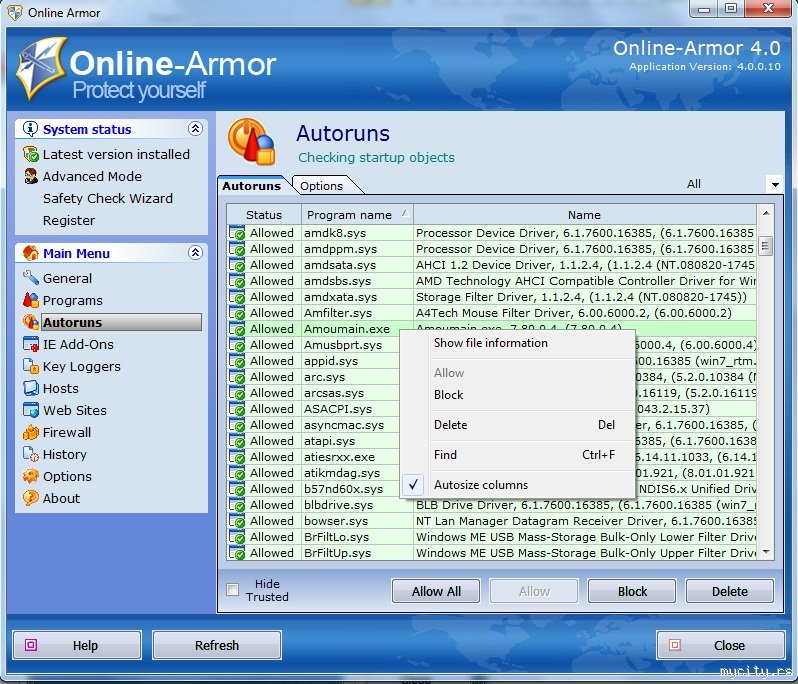The height and width of the screenshot is (684, 798).
Task: Select the ASACPI.sys entry
Action: pyautogui.click(x=492, y=409)
